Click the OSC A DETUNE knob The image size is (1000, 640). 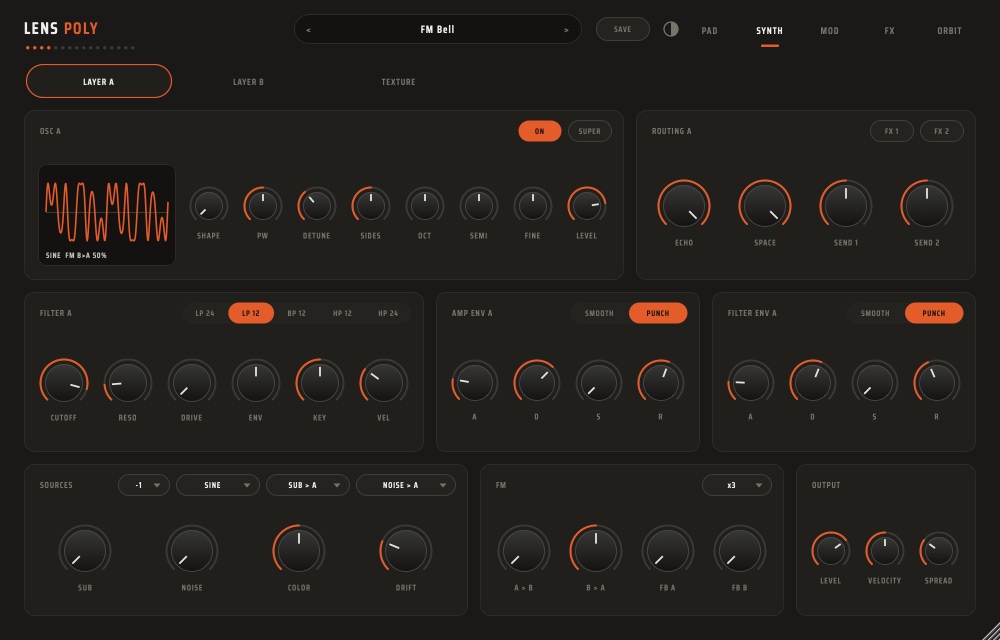(x=316, y=206)
